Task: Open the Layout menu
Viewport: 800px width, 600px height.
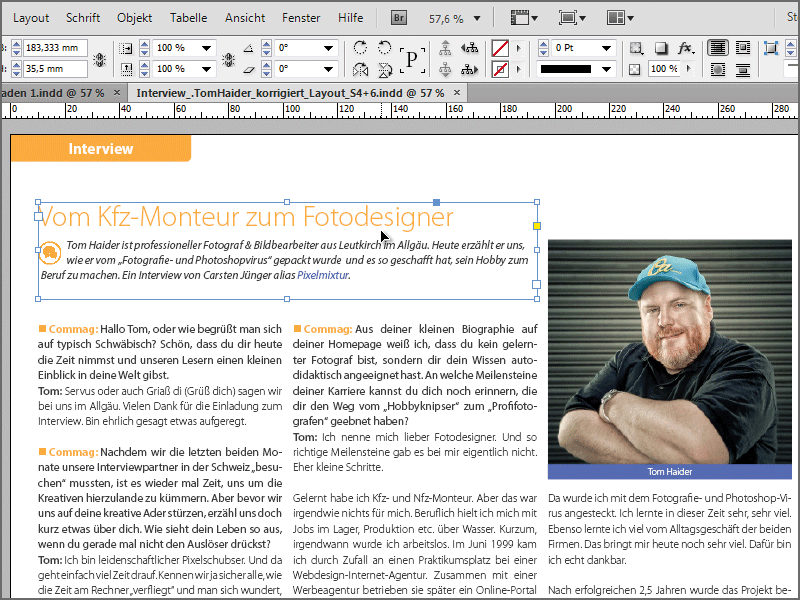Action: coord(31,18)
